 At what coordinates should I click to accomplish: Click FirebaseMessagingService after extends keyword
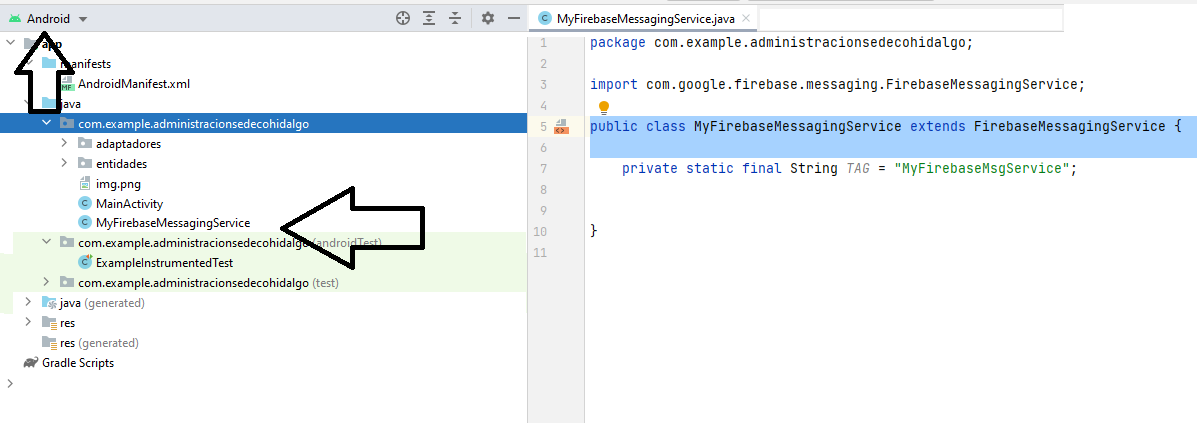point(1070,127)
